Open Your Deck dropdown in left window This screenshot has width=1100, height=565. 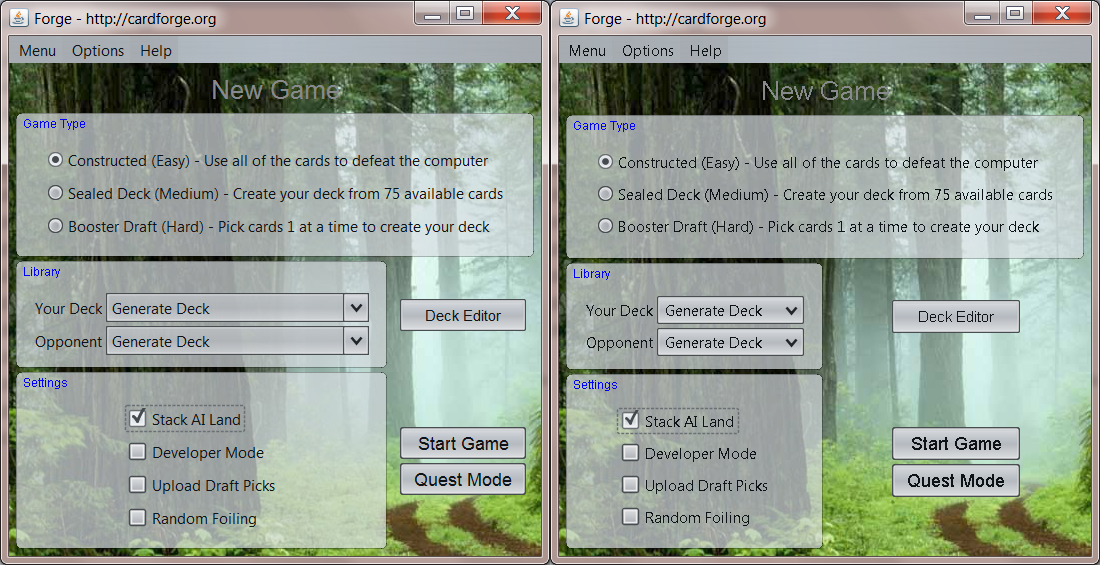click(237, 308)
